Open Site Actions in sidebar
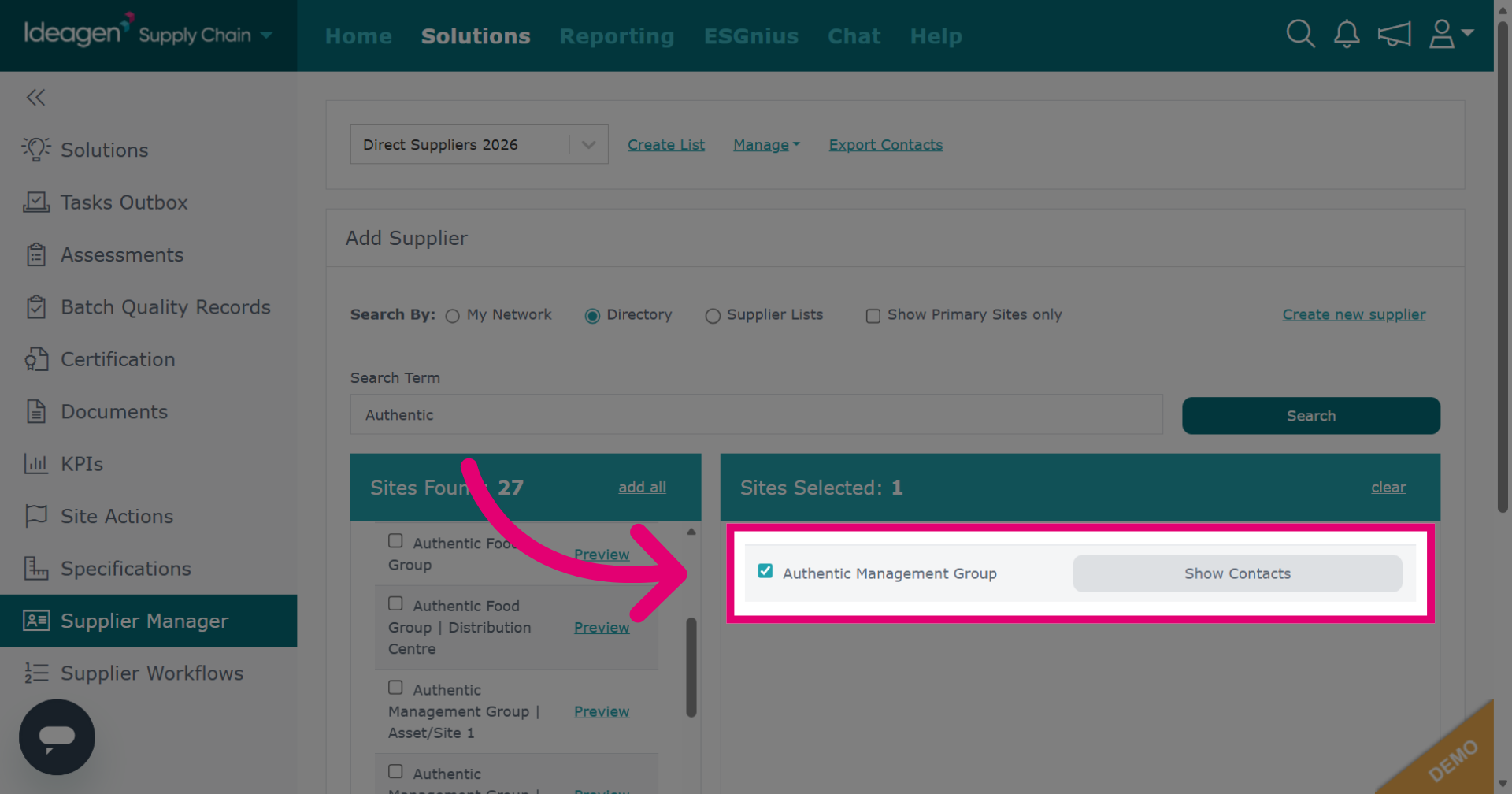The image size is (1512, 794). point(117,516)
